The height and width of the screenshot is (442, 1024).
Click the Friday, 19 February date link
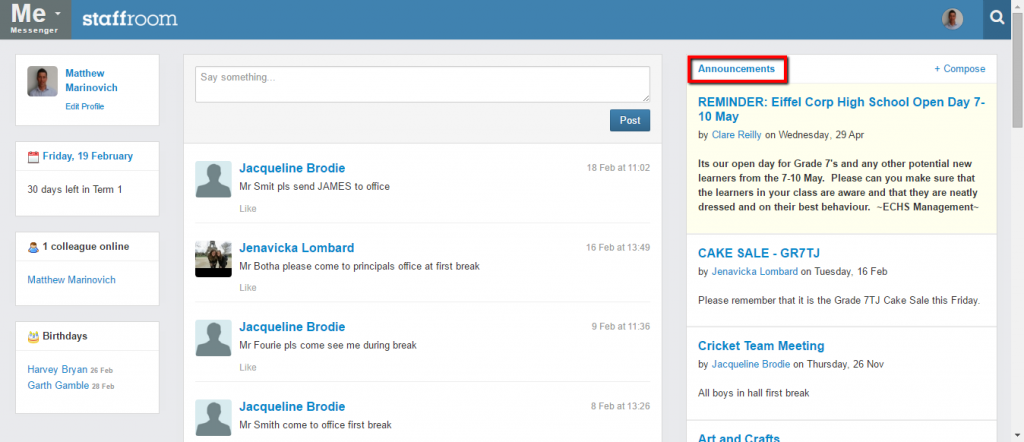tap(88, 156)
